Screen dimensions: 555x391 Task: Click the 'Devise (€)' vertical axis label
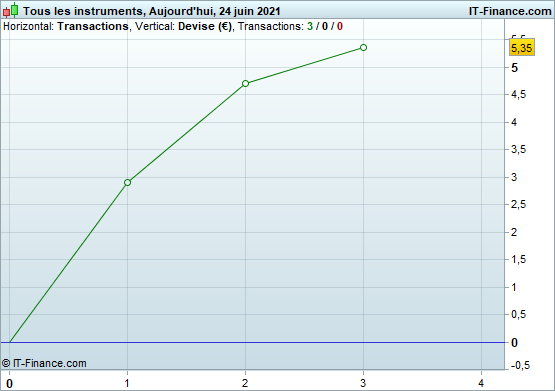205,27
